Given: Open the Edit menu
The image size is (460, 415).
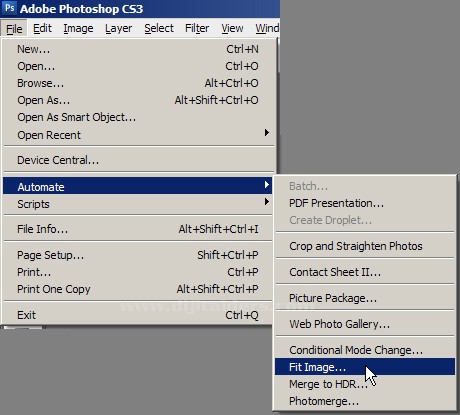Looking at the screenshot, I should tap(42, 29).
